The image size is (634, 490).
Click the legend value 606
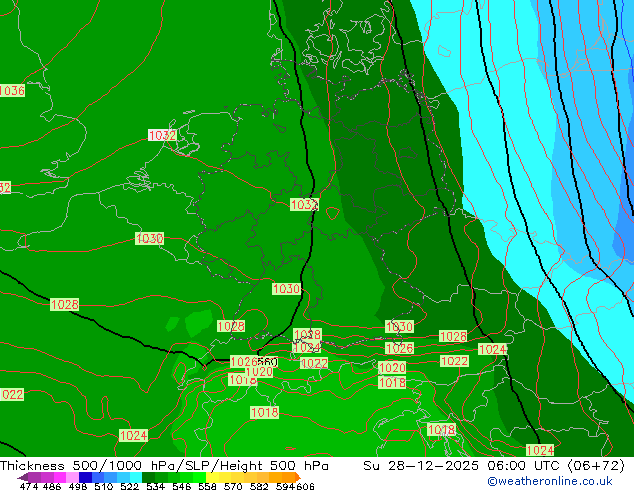pyautogui.click(x=305, y=486)
